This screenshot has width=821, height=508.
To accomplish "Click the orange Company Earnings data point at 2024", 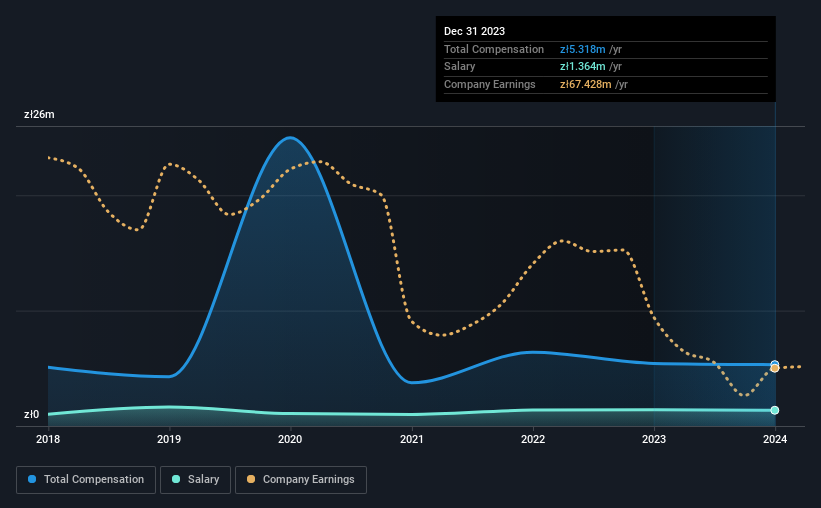I will [x=775, y=369].
